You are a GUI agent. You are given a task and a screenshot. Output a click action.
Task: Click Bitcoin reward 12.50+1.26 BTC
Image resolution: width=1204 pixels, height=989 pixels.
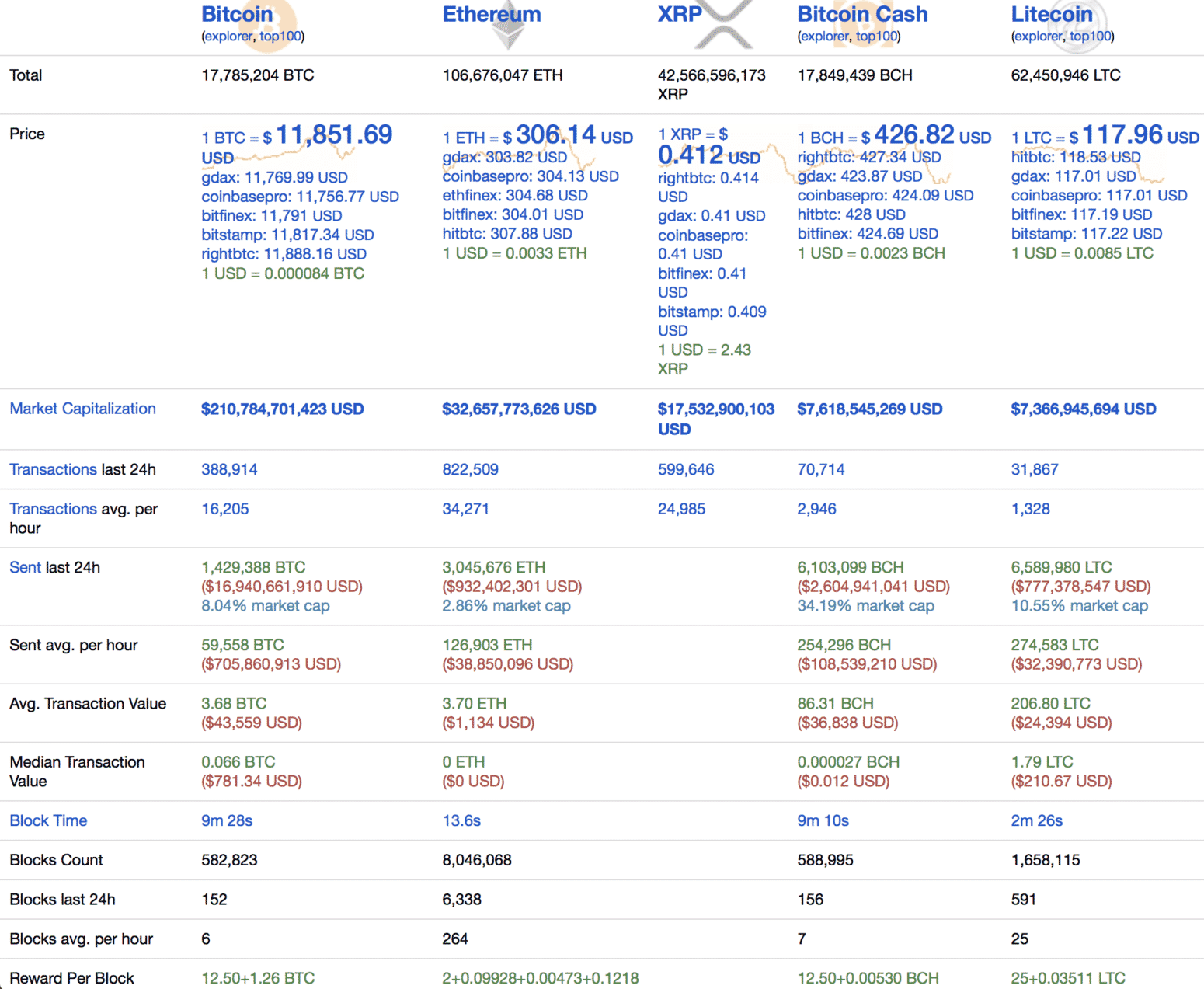pos(258,978)
